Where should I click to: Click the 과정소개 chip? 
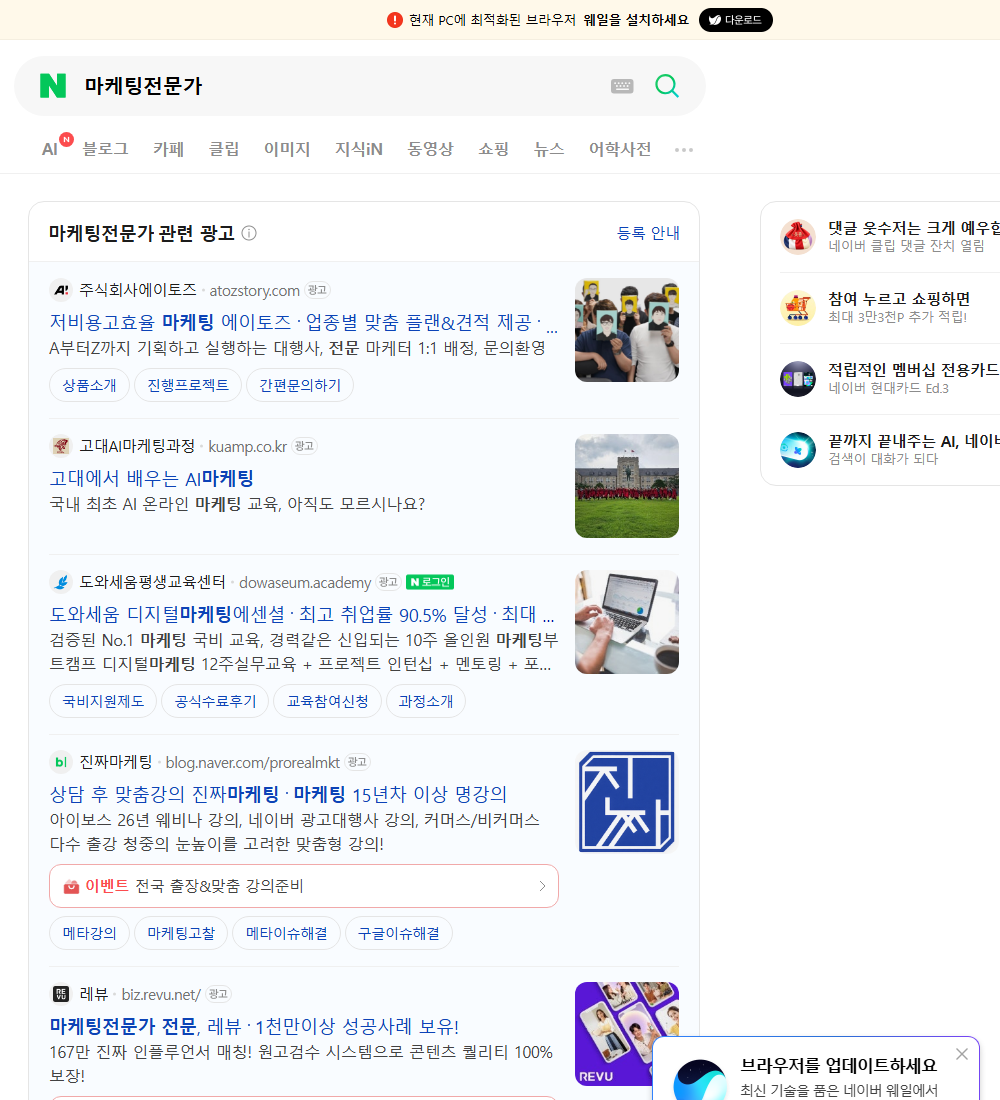[425, 701]
